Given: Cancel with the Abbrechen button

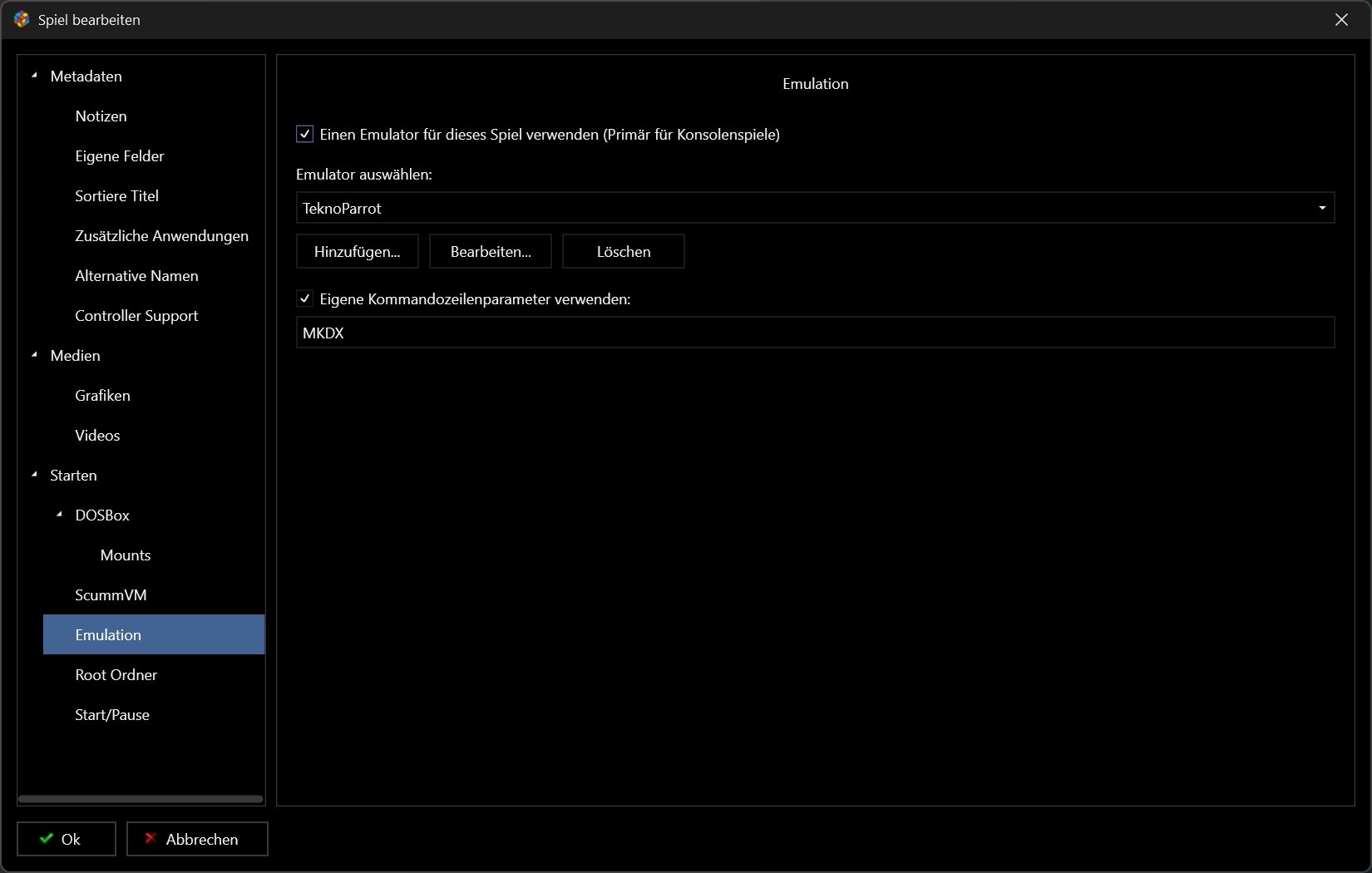Looking at the screenshot, I should 197,839.
